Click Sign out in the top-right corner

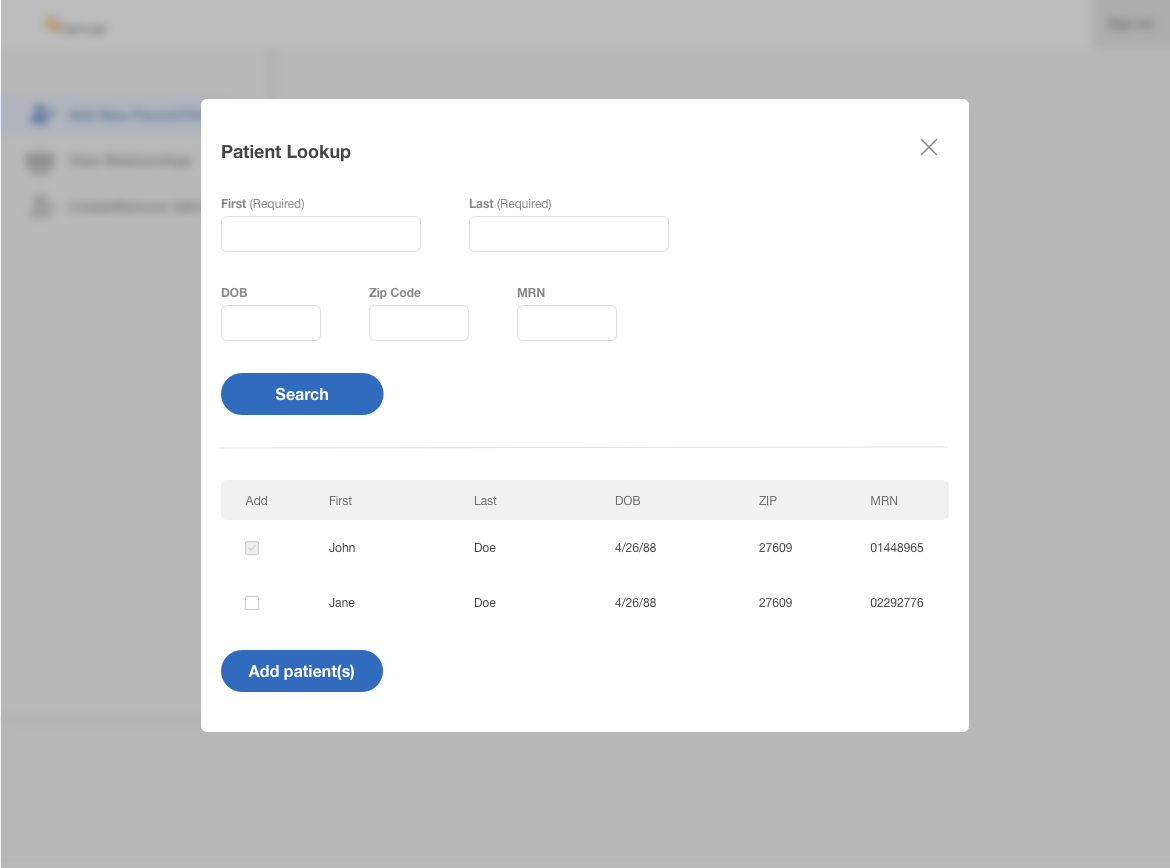point(1131,24)
